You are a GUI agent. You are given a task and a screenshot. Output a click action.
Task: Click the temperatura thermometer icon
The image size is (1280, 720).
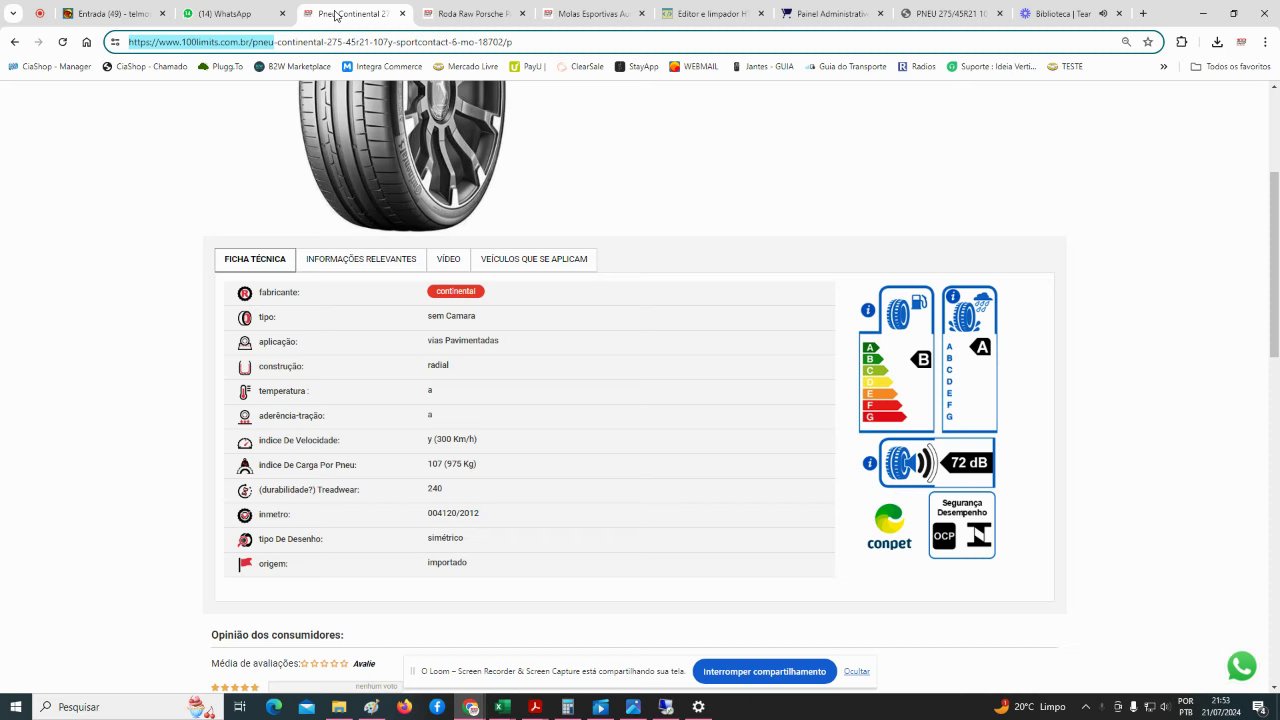(245, 392)
